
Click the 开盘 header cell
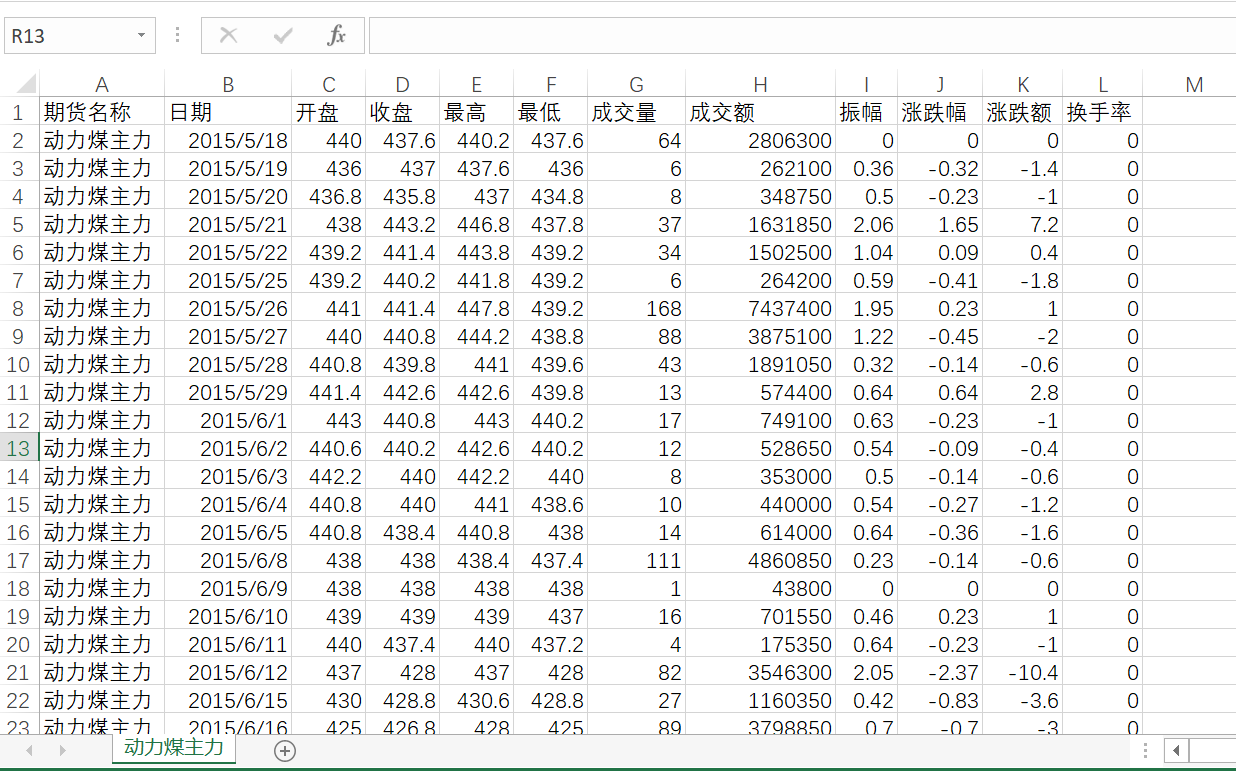pyautogui.click(x=329, y=112)
